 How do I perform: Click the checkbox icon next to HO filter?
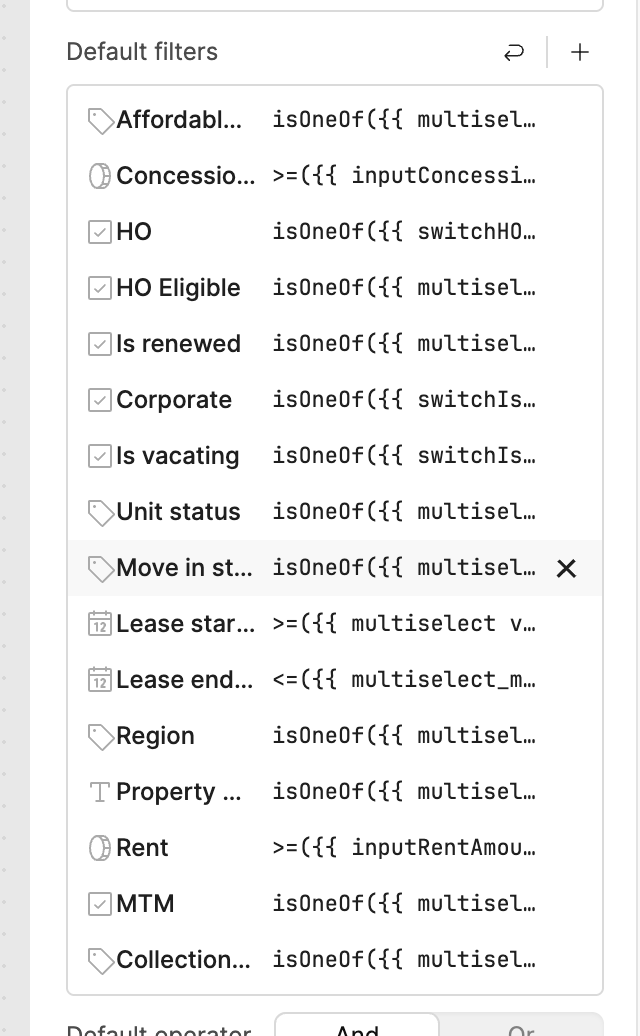pos(100,232)
